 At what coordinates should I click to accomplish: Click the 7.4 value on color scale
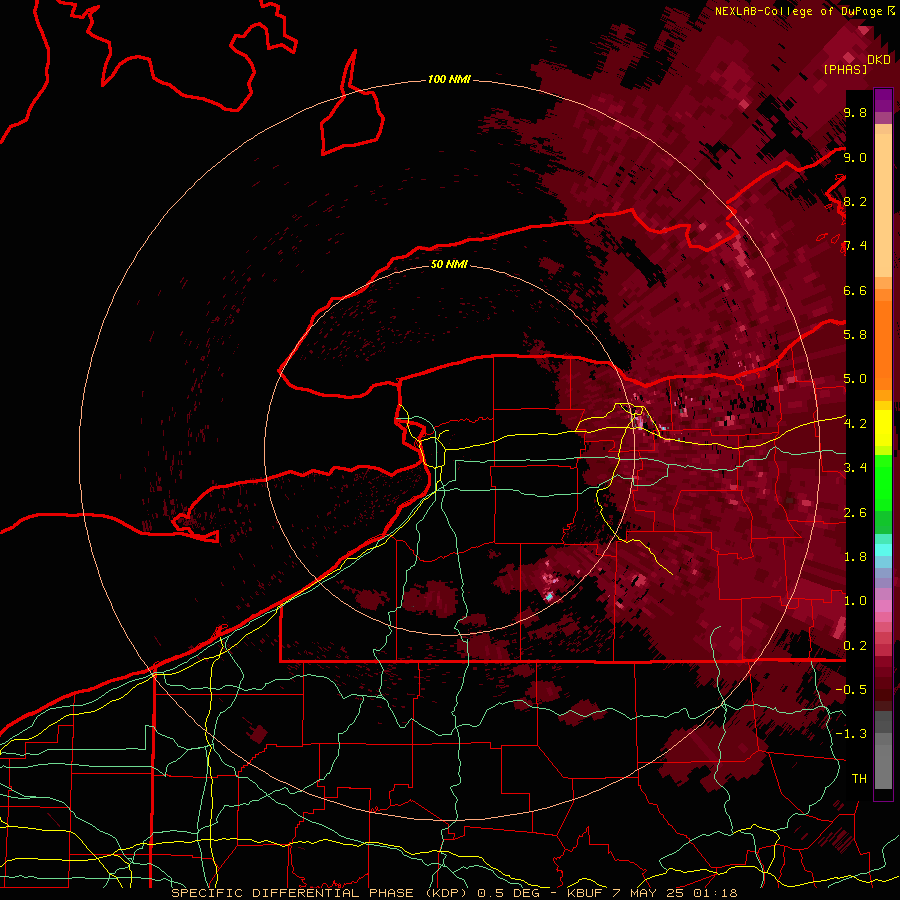pos(855,246)
